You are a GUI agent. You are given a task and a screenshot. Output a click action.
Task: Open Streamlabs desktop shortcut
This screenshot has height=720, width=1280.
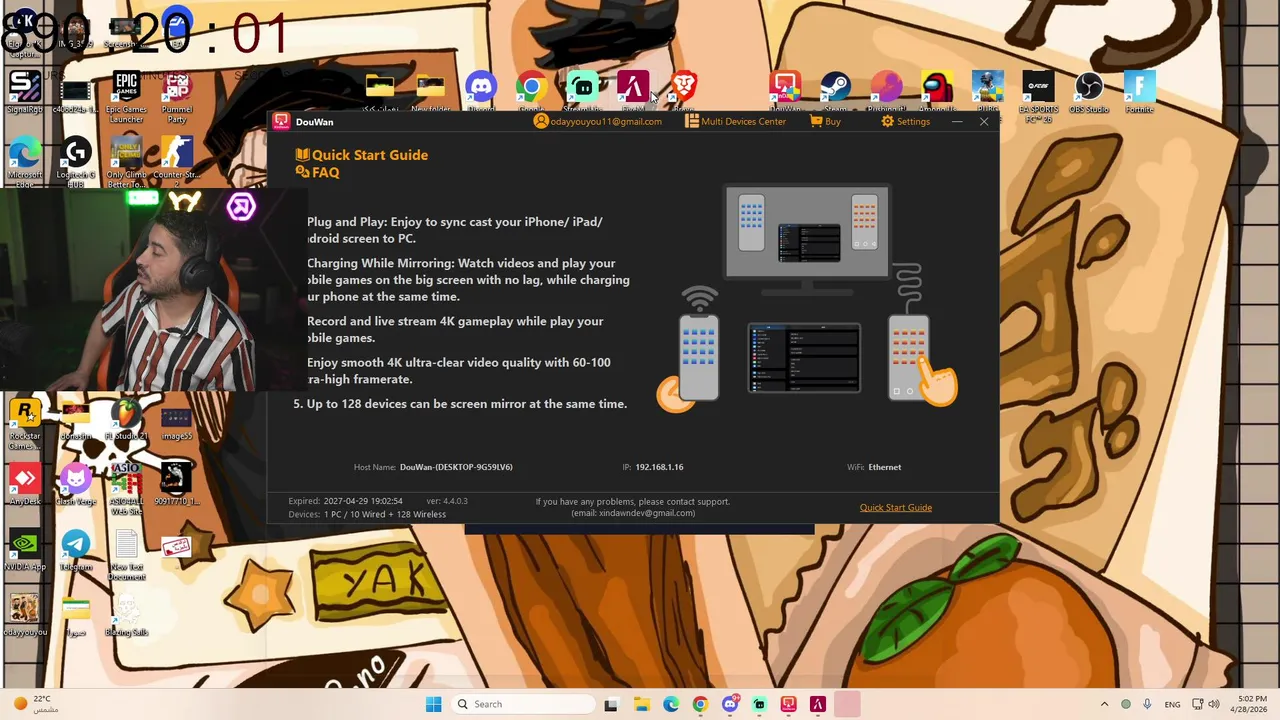click(582, 92)
